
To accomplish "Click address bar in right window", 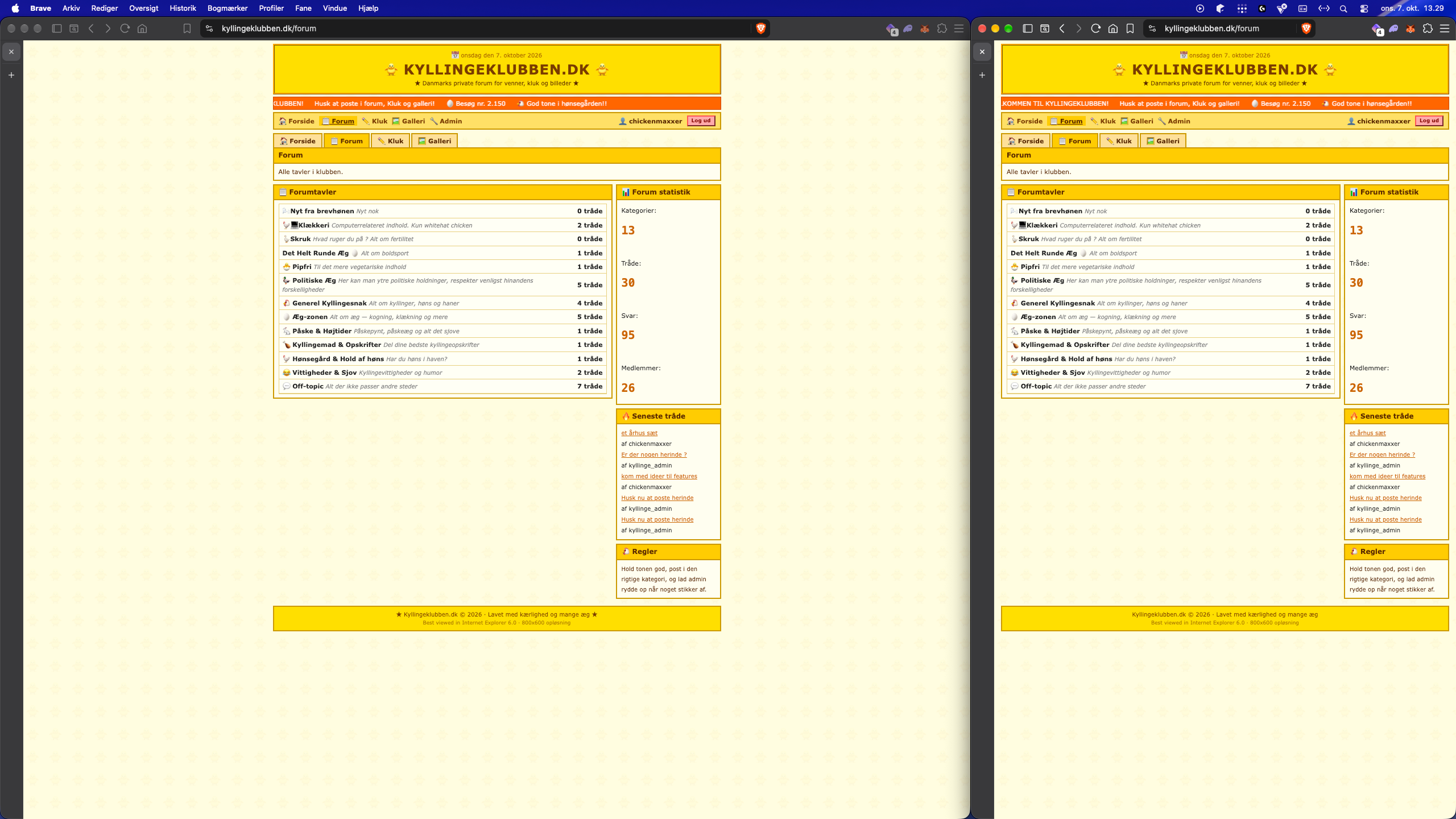I will pos(1228,28).
